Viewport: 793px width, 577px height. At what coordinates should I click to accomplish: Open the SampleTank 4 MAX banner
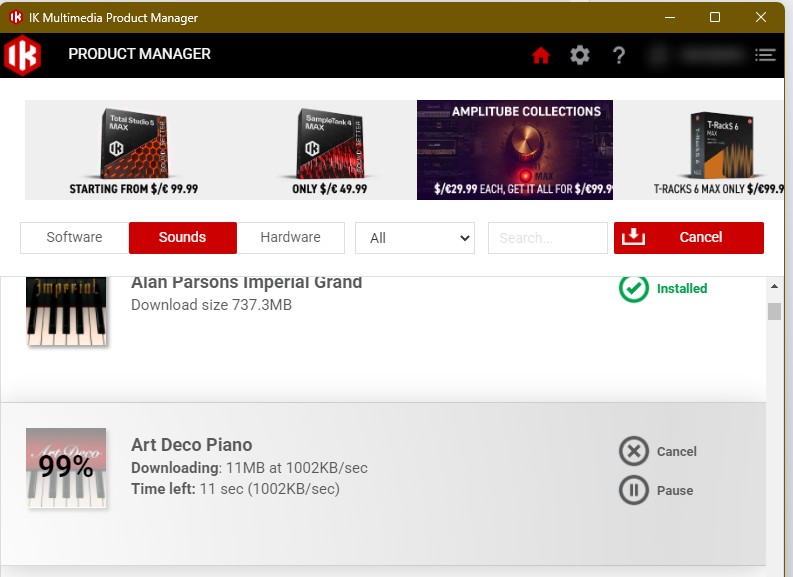coord(319,150)
